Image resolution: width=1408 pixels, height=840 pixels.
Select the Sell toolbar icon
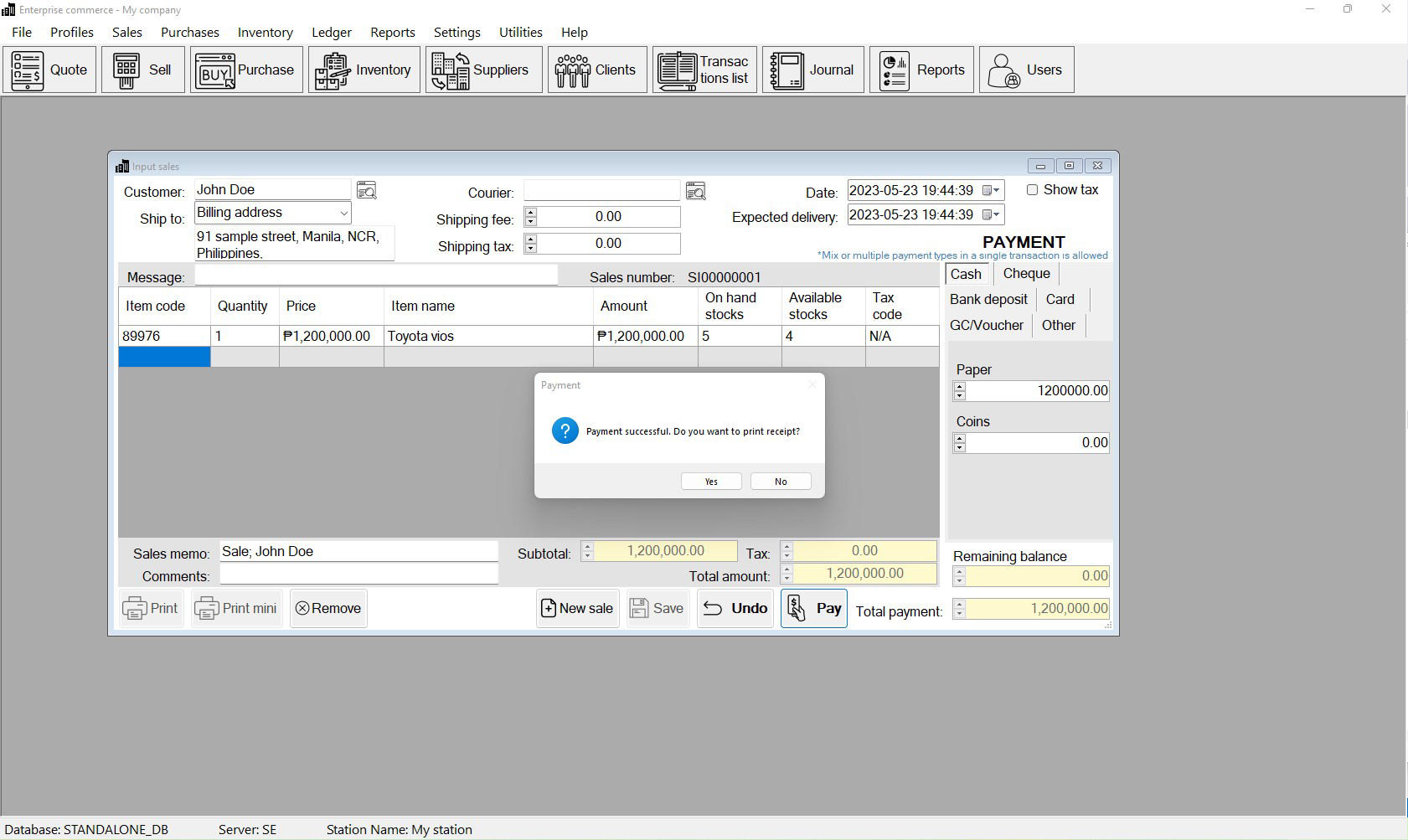tap(142, 70)
